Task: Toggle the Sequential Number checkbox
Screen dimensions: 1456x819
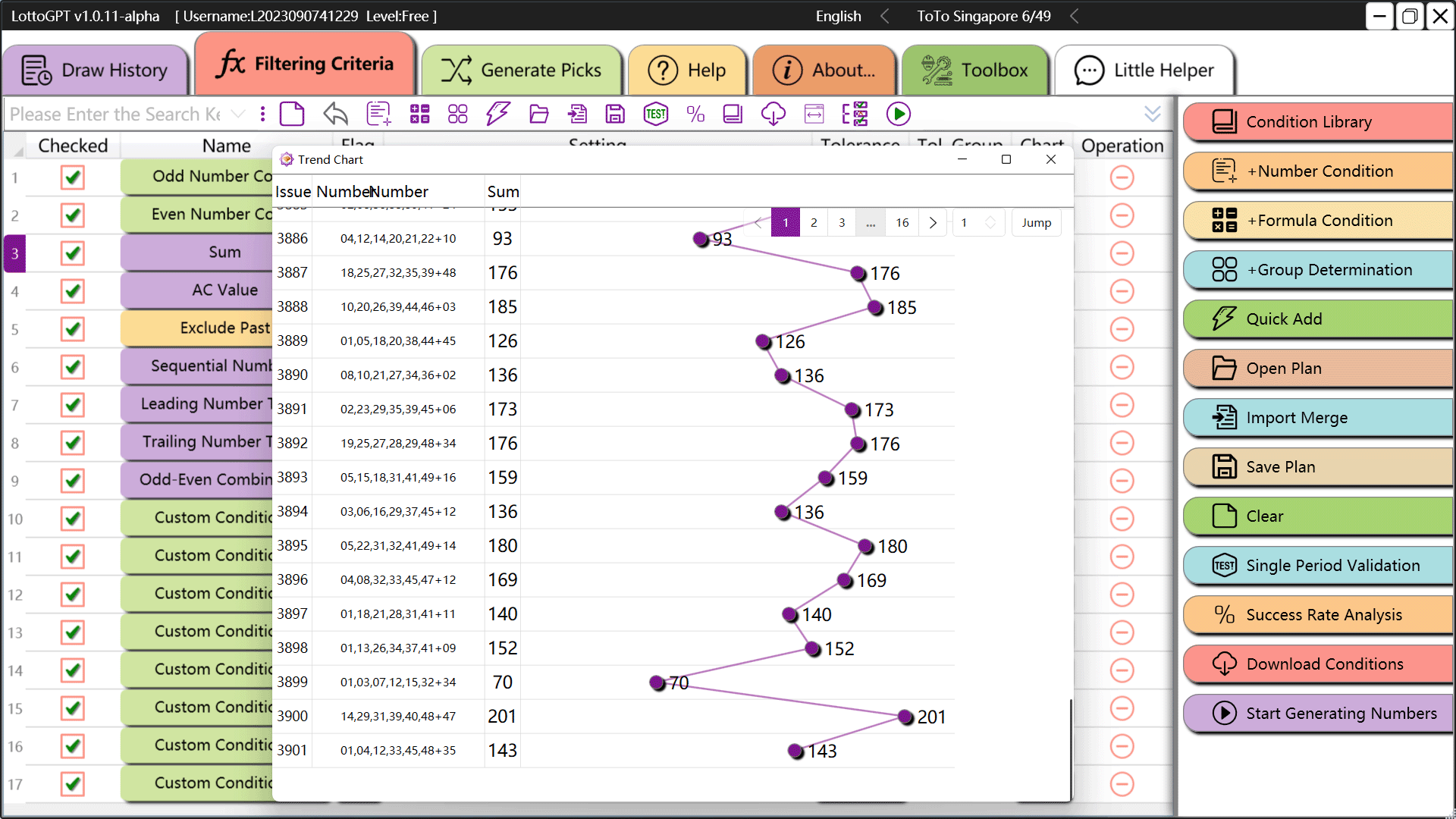Action: click(x=73, y=367)
